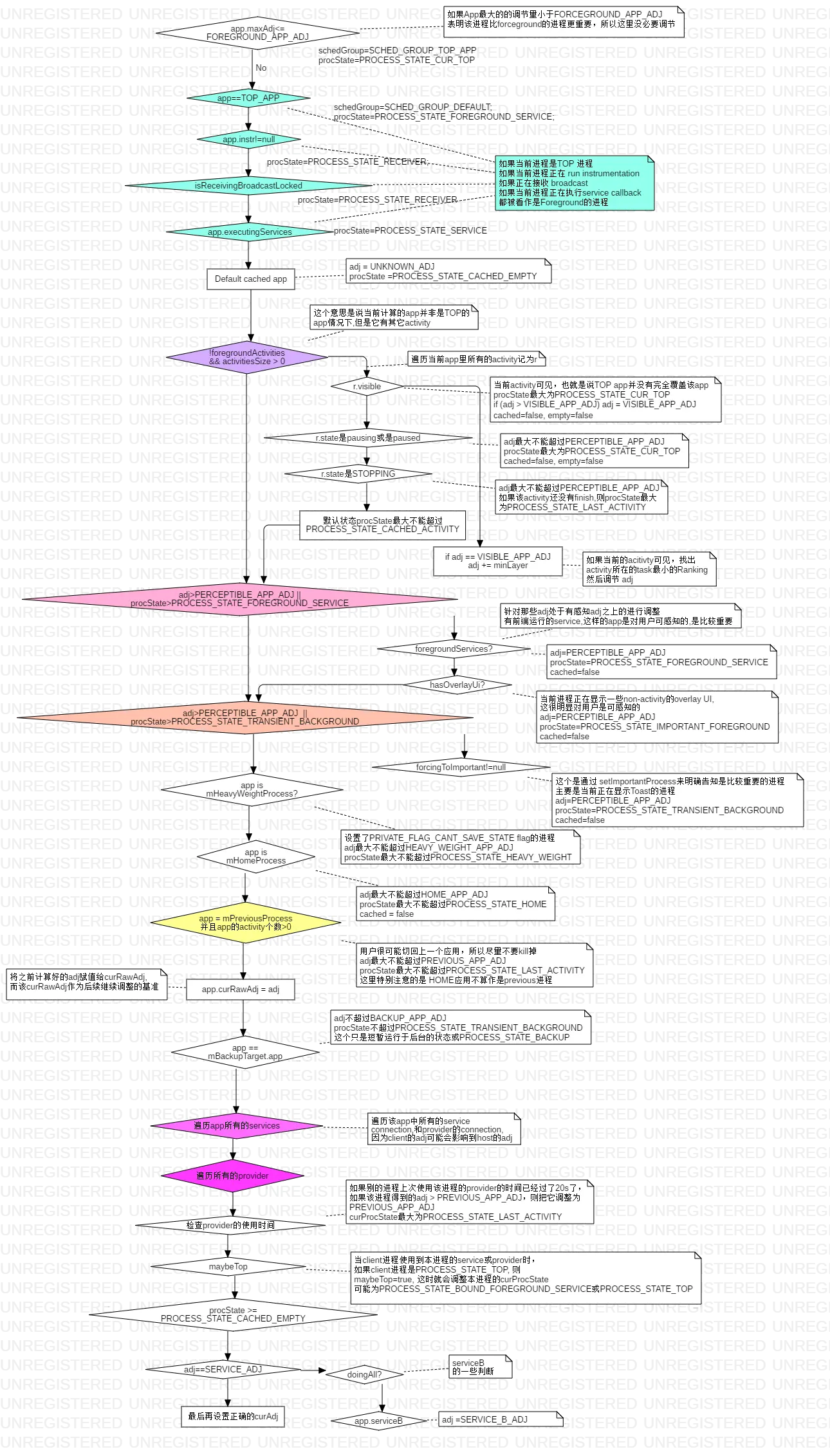Select the 'schedGroup=SCHED_GROUP_TOP_APP' label

point(397,50)
